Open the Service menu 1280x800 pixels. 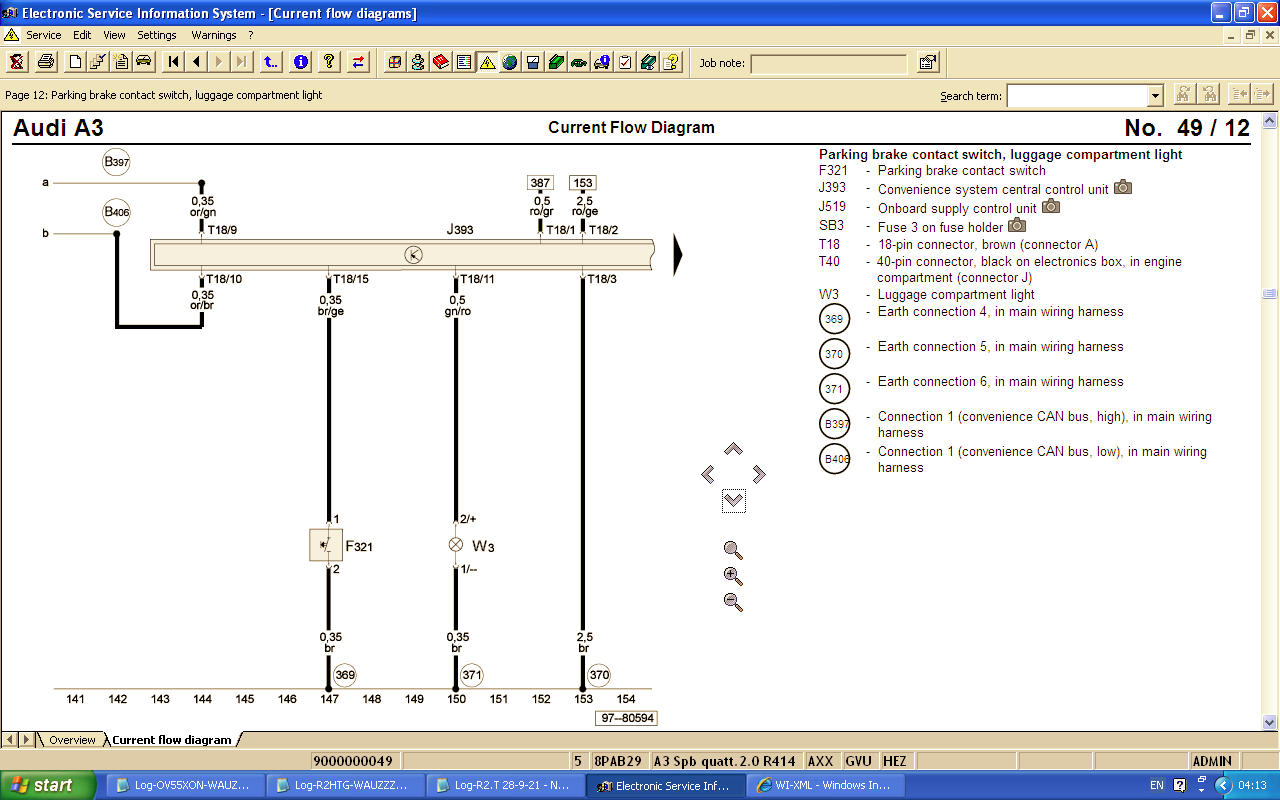pos(44,35)
